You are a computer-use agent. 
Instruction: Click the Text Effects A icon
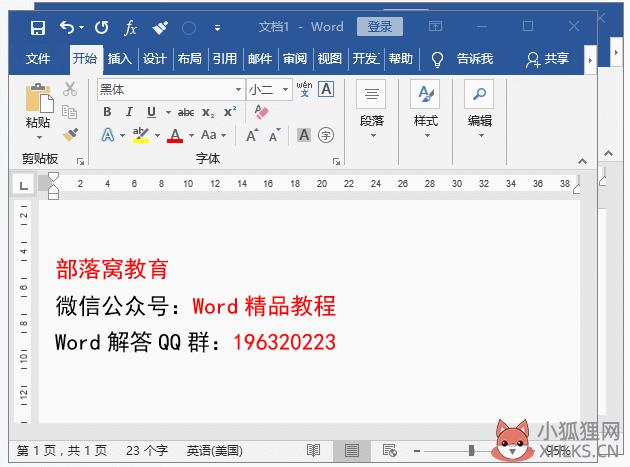(x=108, y=135)
